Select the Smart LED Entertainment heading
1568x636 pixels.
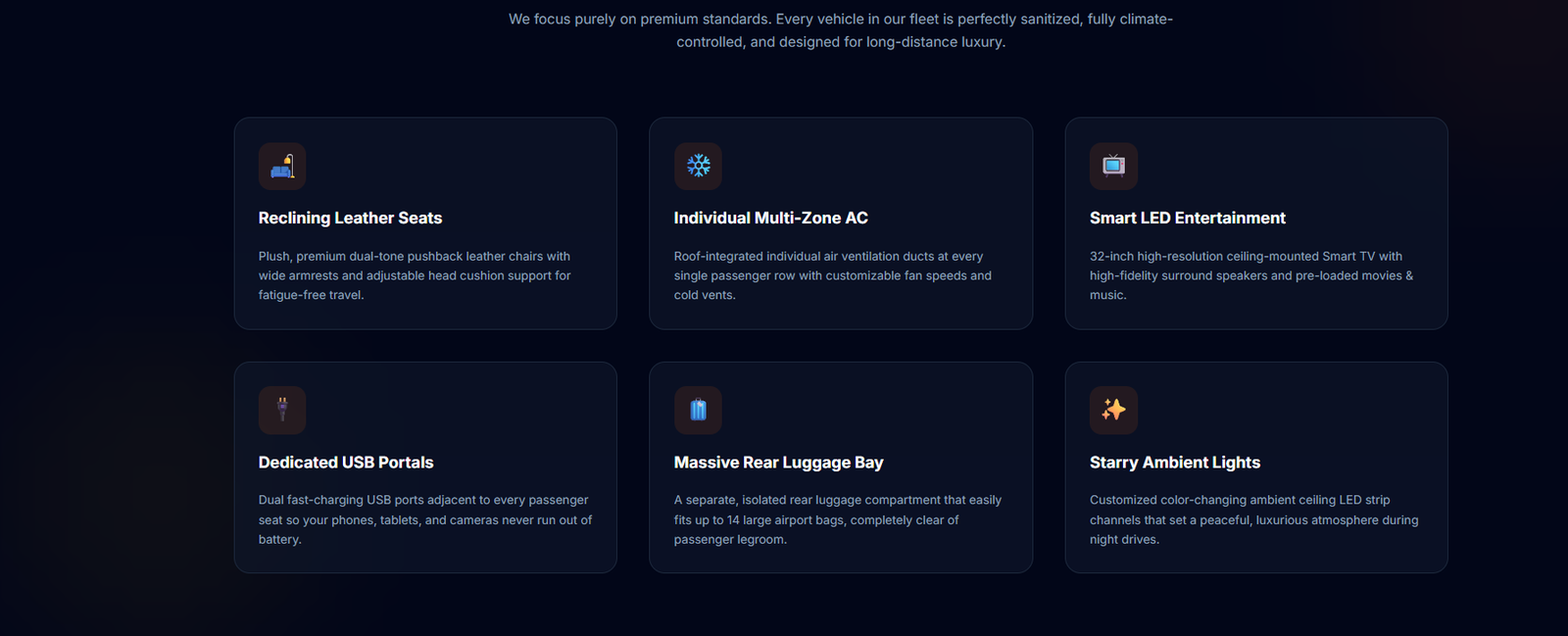[x=1187, y=218]
